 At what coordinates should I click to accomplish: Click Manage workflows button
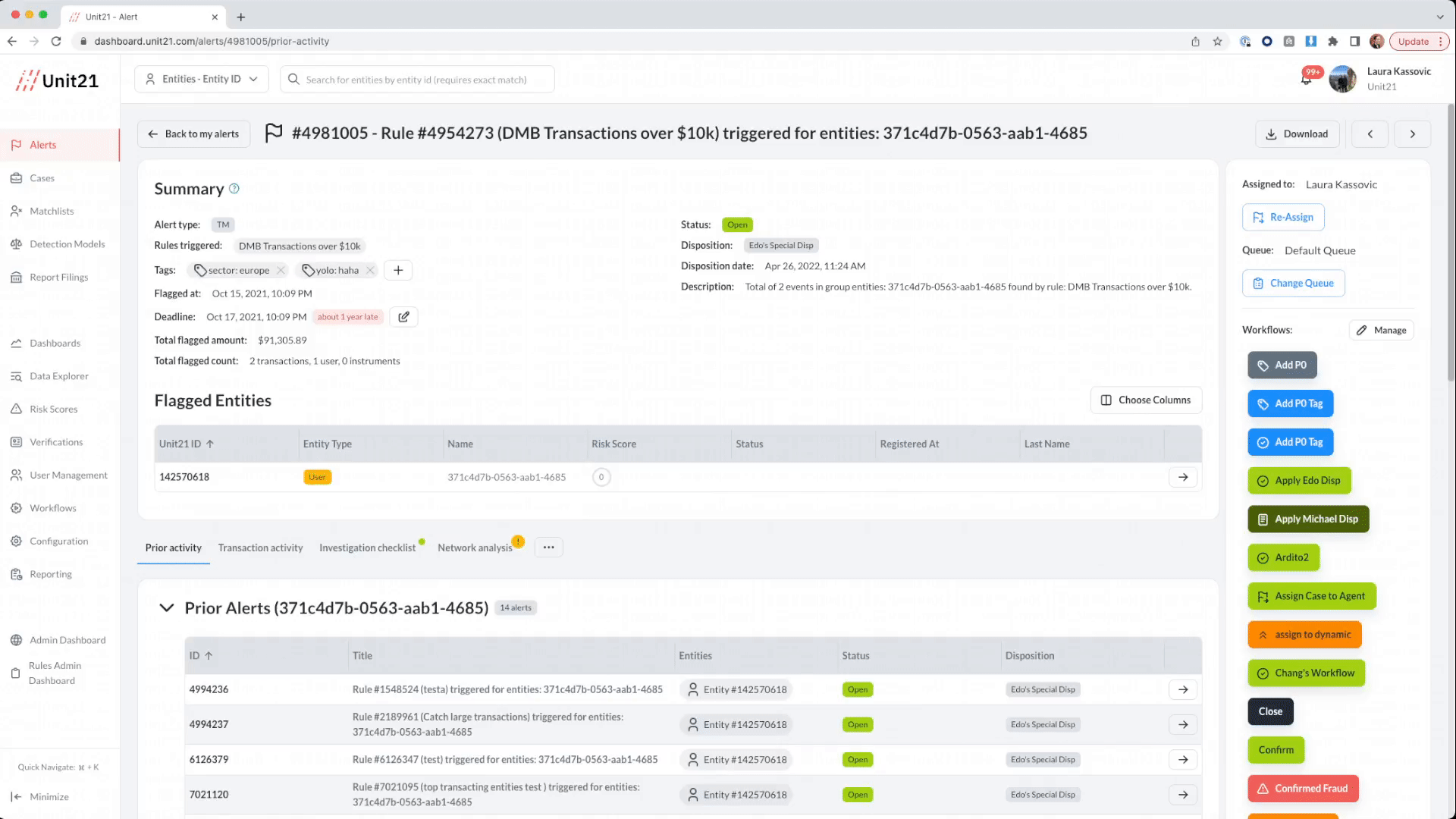(x=1382, y=331)
